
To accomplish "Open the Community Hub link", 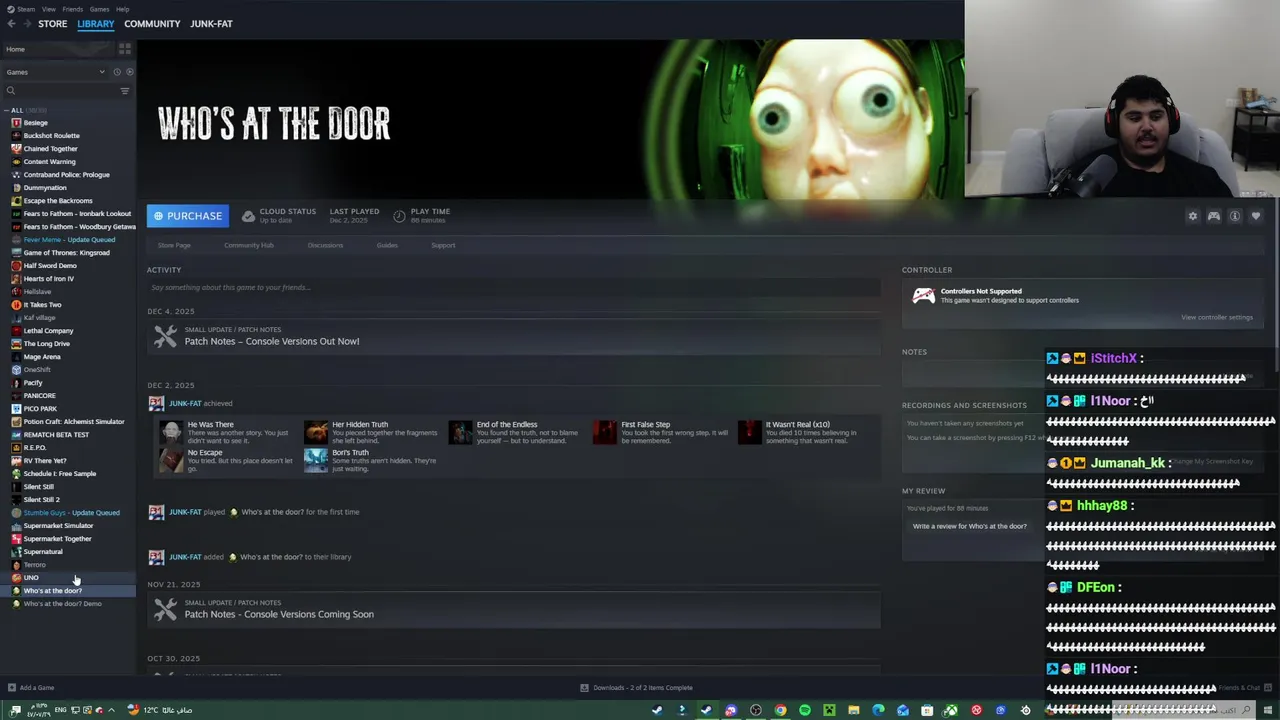I will 249,245.
